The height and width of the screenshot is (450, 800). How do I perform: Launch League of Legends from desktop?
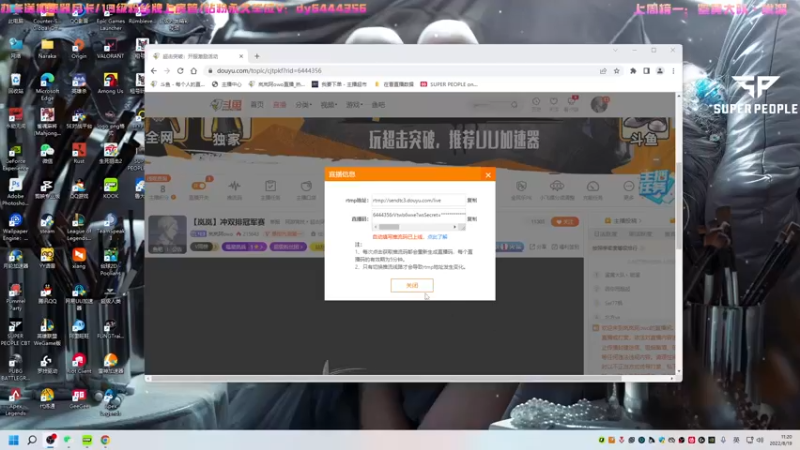click(79, 227)
